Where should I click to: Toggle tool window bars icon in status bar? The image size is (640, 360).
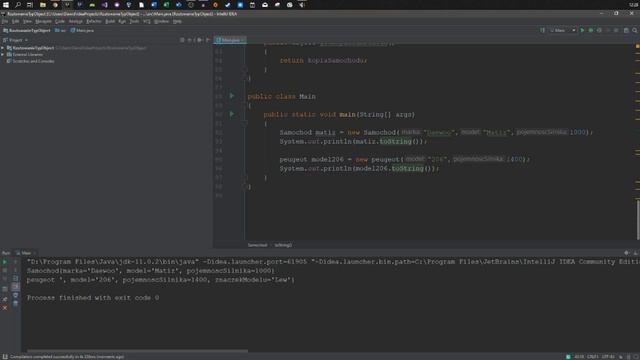click(x=5, y=357)
